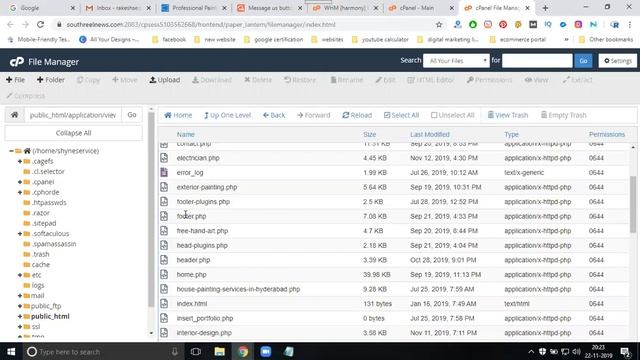
Task: Switch to the WHM browser tab
Action: pos(345,8)
